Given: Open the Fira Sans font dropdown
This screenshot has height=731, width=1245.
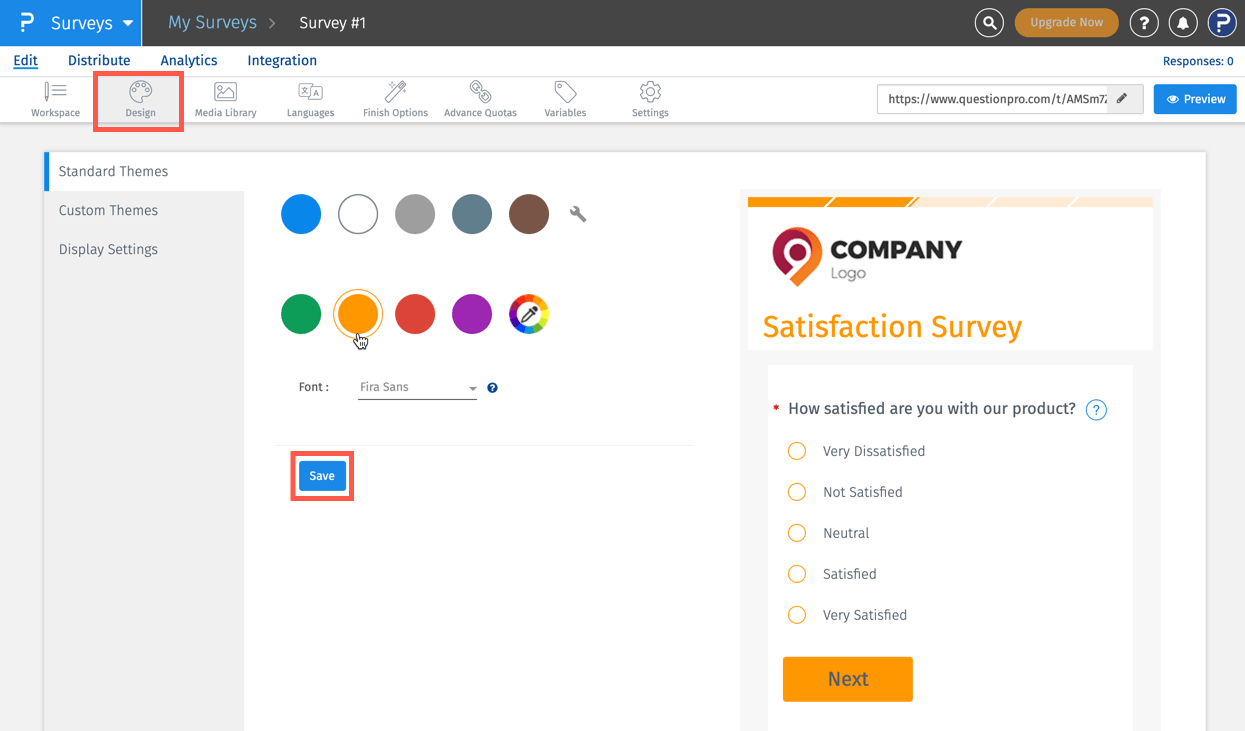Looking at the screenshot, I should [x=416, y=387].
